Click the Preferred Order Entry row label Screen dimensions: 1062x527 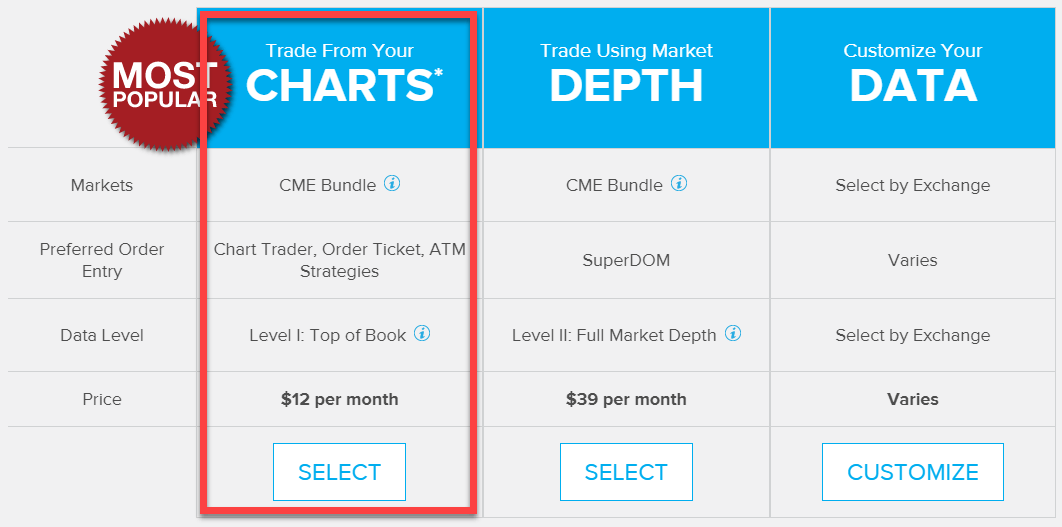point(102,260)
